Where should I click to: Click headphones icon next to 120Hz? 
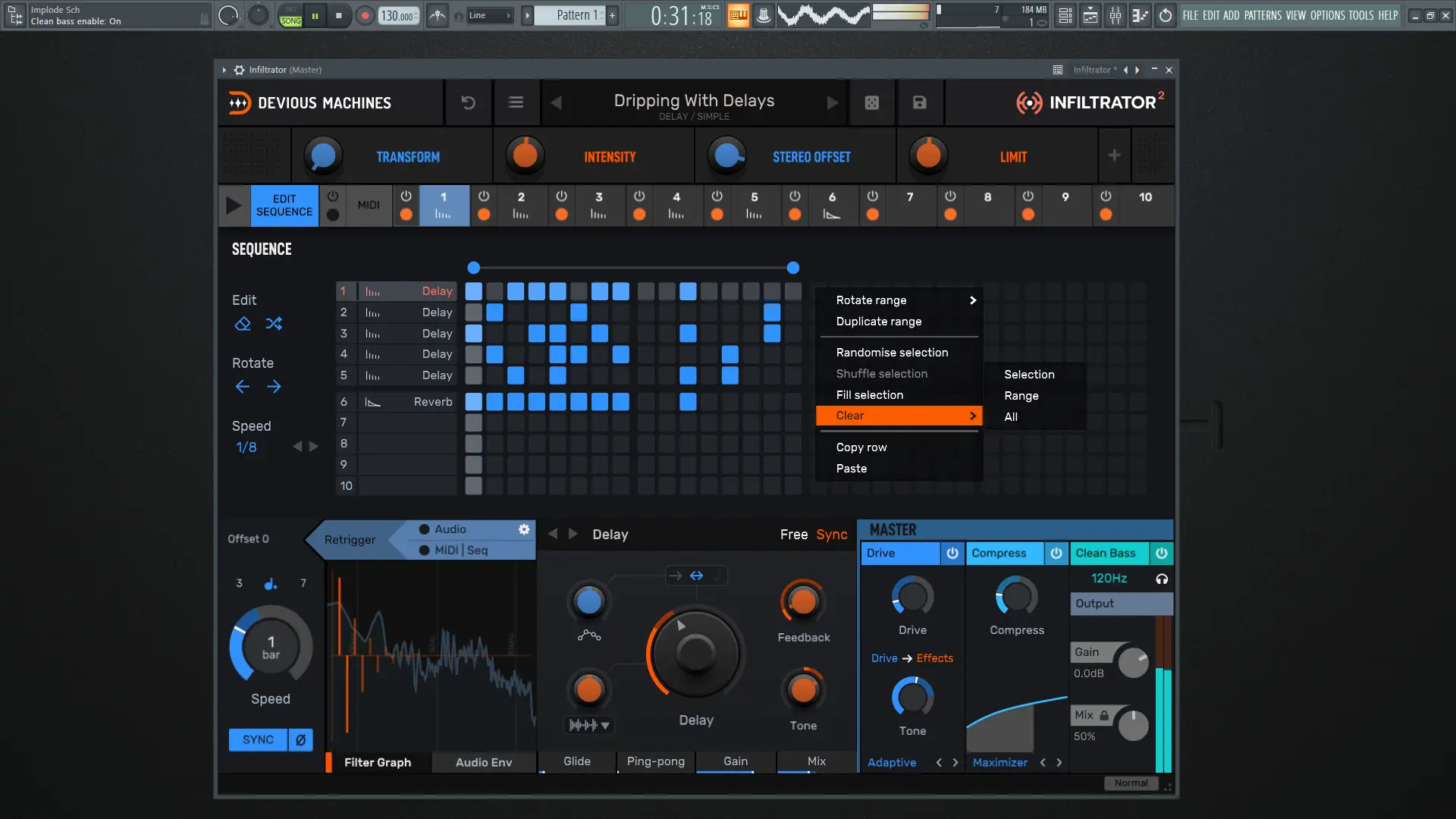1162,579
